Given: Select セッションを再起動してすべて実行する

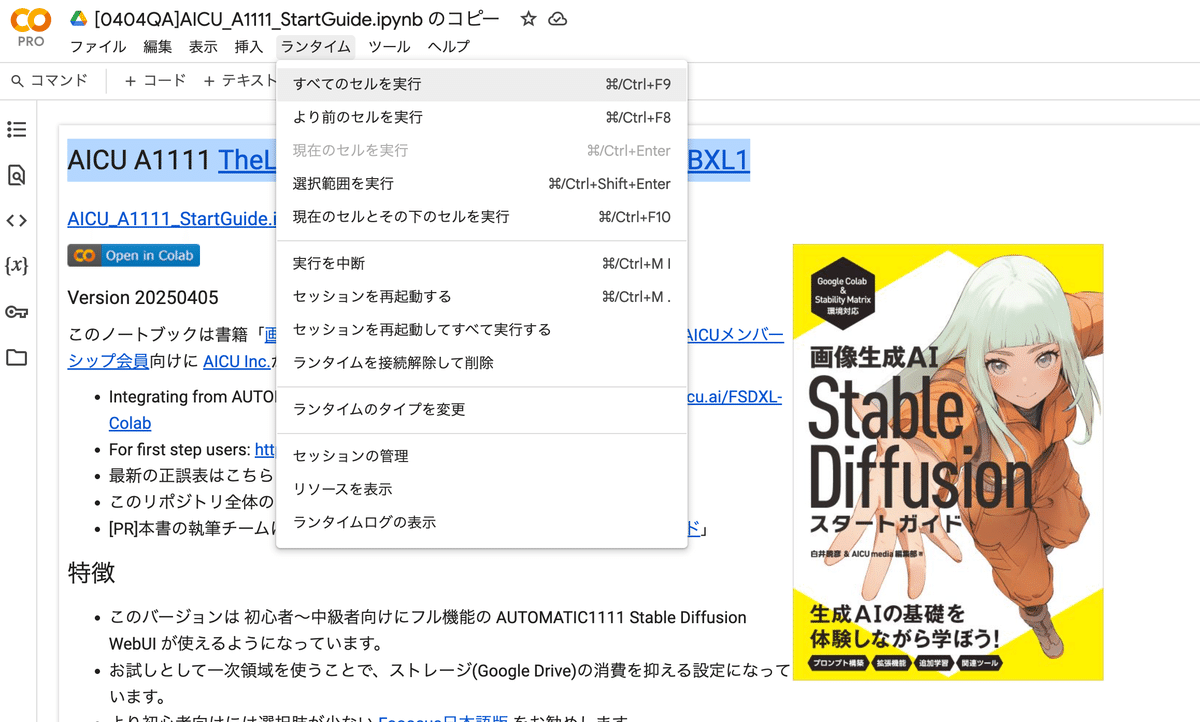Looking at the screenshot, I should tap(482, 330).
